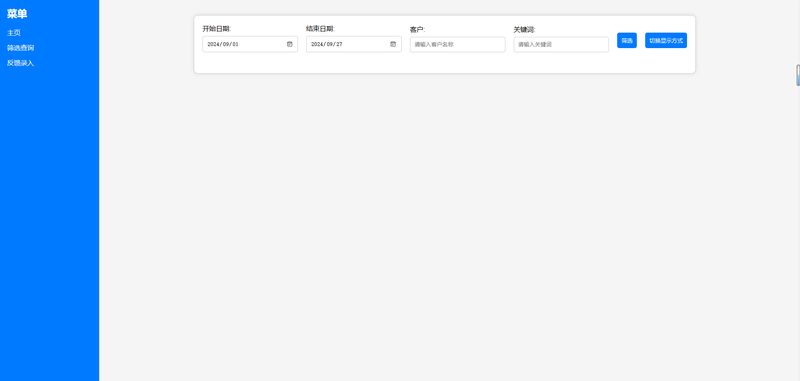Click the 关键词 label
Image resolution: width=800 pixels, height=381 pixels.
(x=524, y=30)
